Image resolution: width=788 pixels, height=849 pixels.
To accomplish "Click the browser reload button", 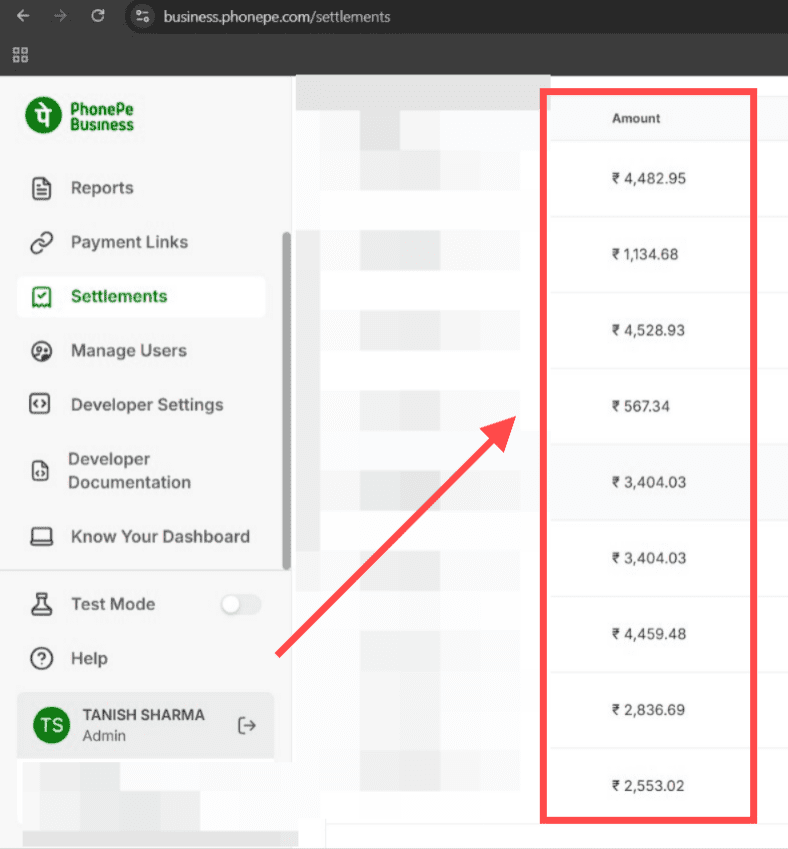I will pos(97,16).
